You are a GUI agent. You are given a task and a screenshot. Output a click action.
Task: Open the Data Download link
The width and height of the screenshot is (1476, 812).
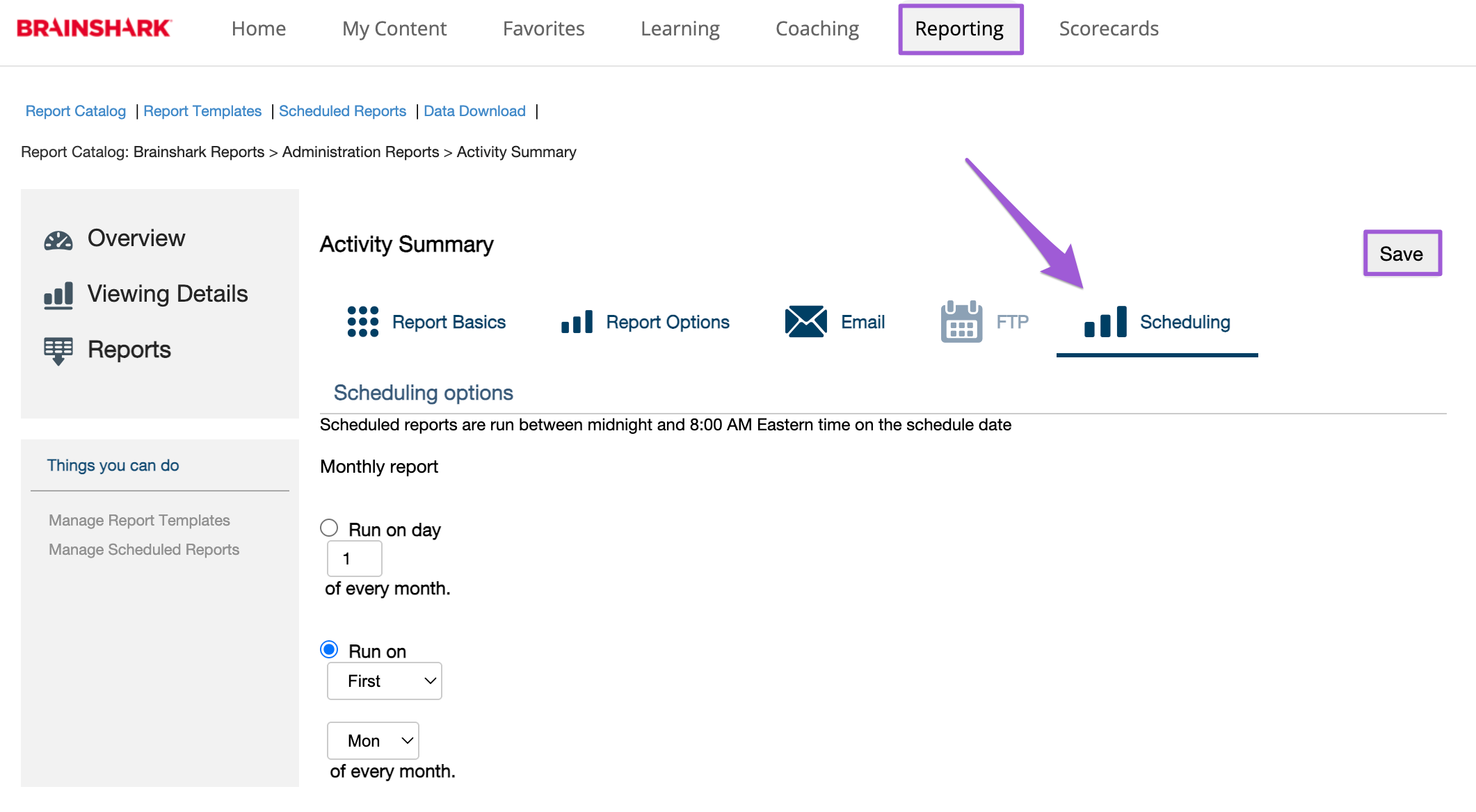click(474, 111)
